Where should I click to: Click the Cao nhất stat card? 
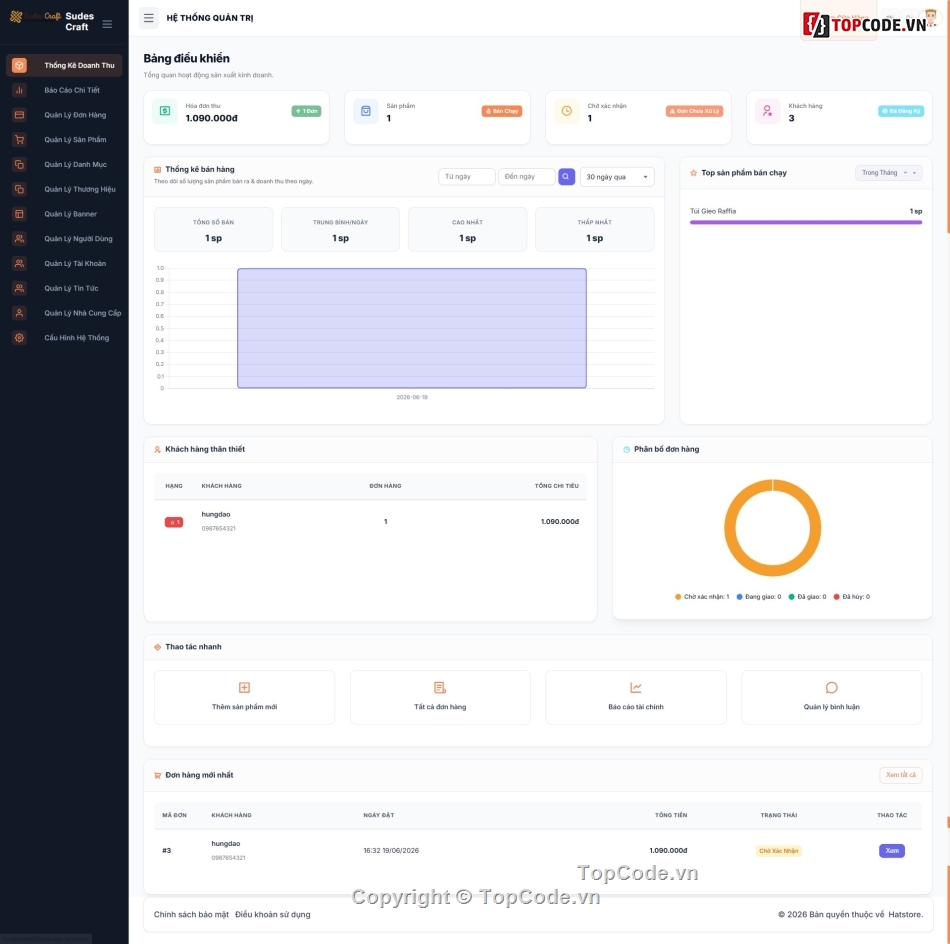point(467,230)
